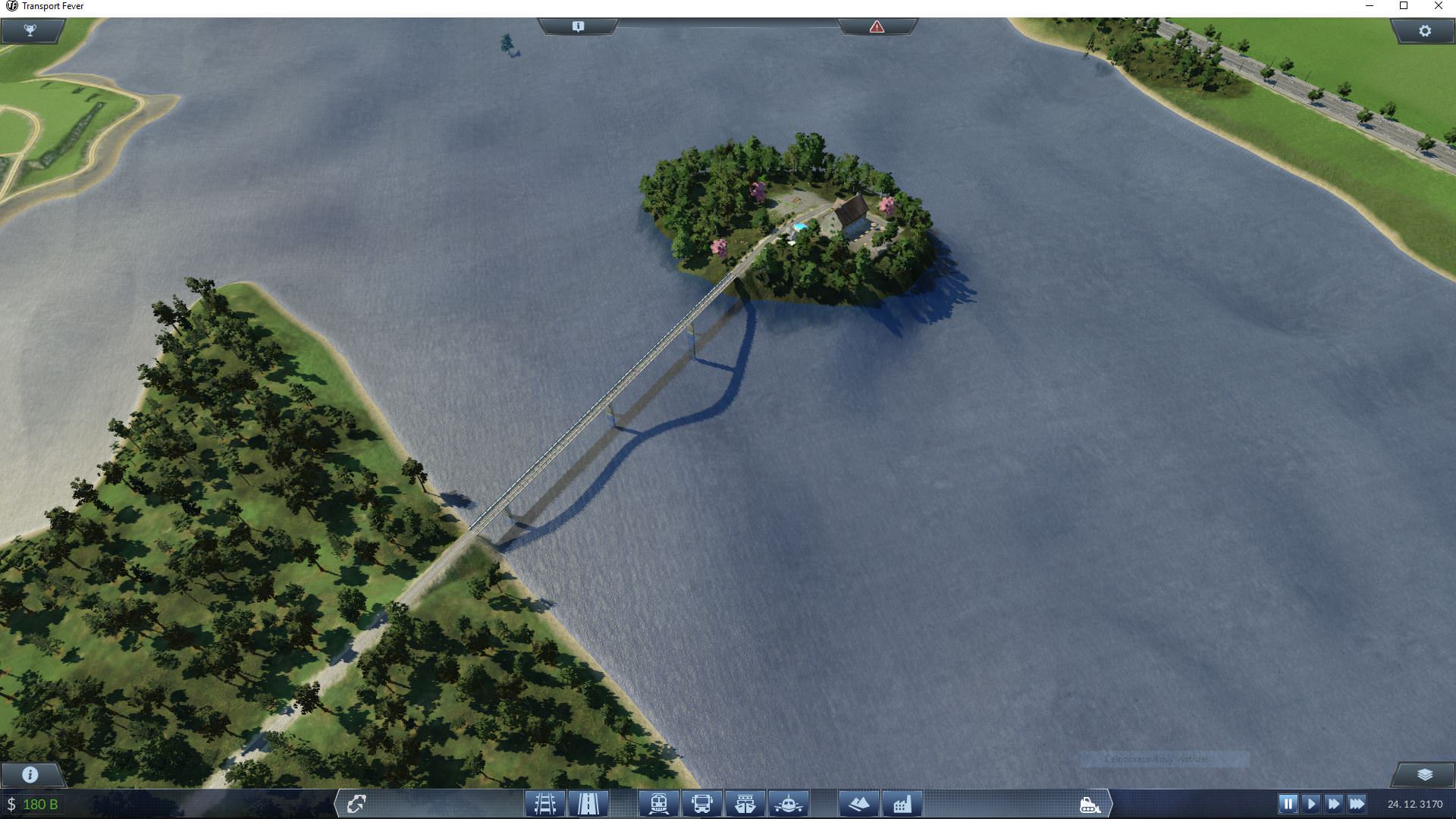Image resolution: width=1456 pixels, height=819 pixels.
Task: Open the ship vehicle manager
Action: pos(745,803)
